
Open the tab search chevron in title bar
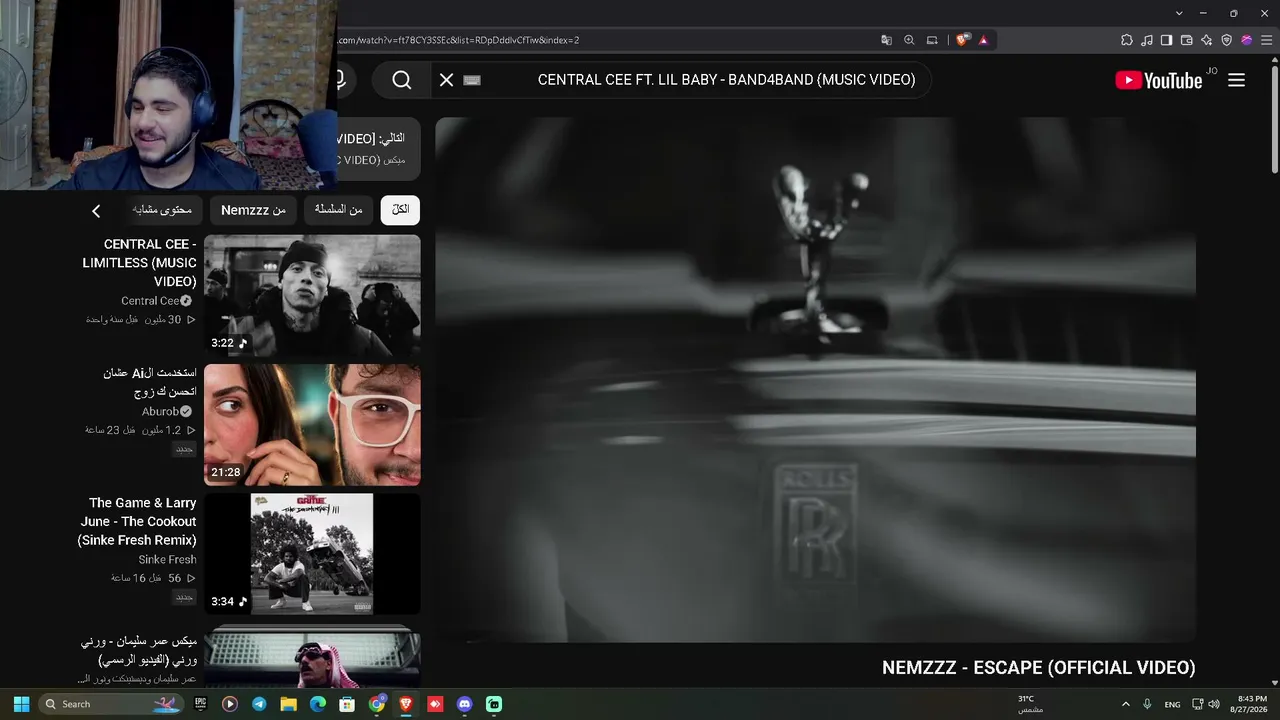tap(1179, 13)
